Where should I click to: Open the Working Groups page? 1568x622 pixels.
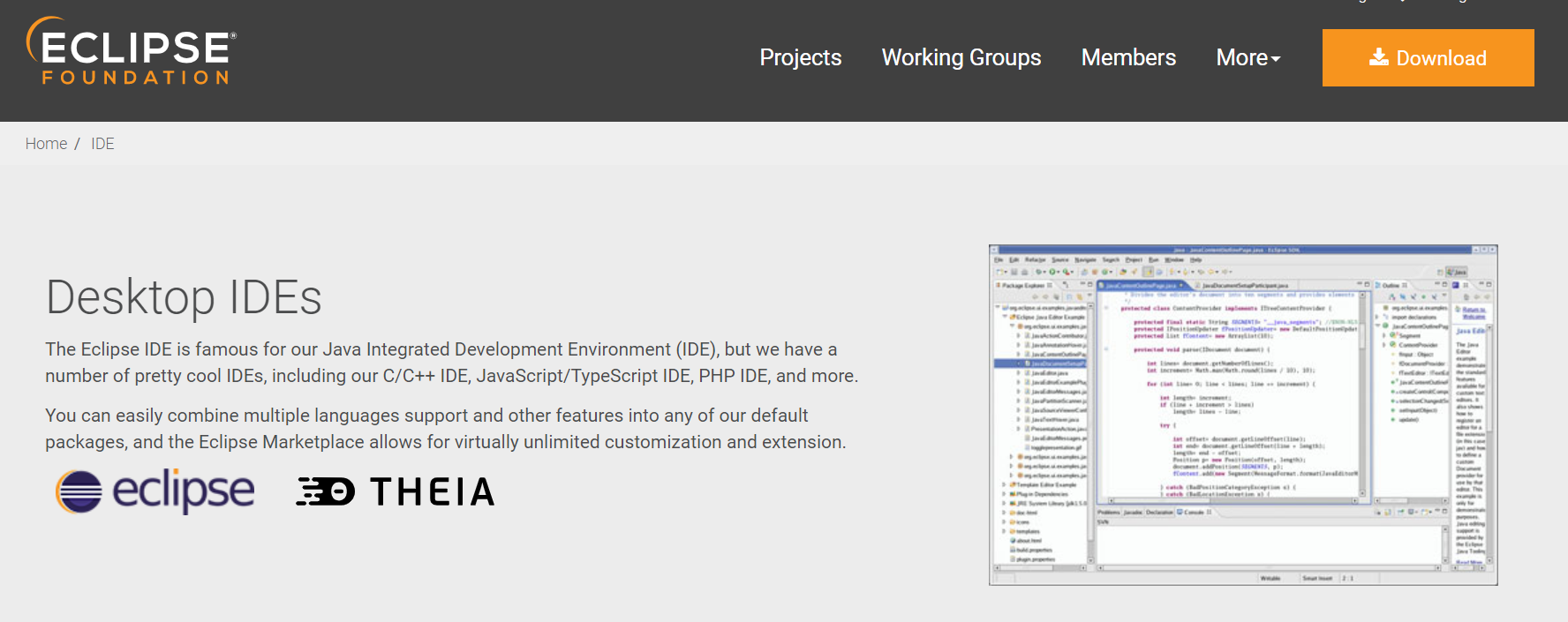coord(961,57)
